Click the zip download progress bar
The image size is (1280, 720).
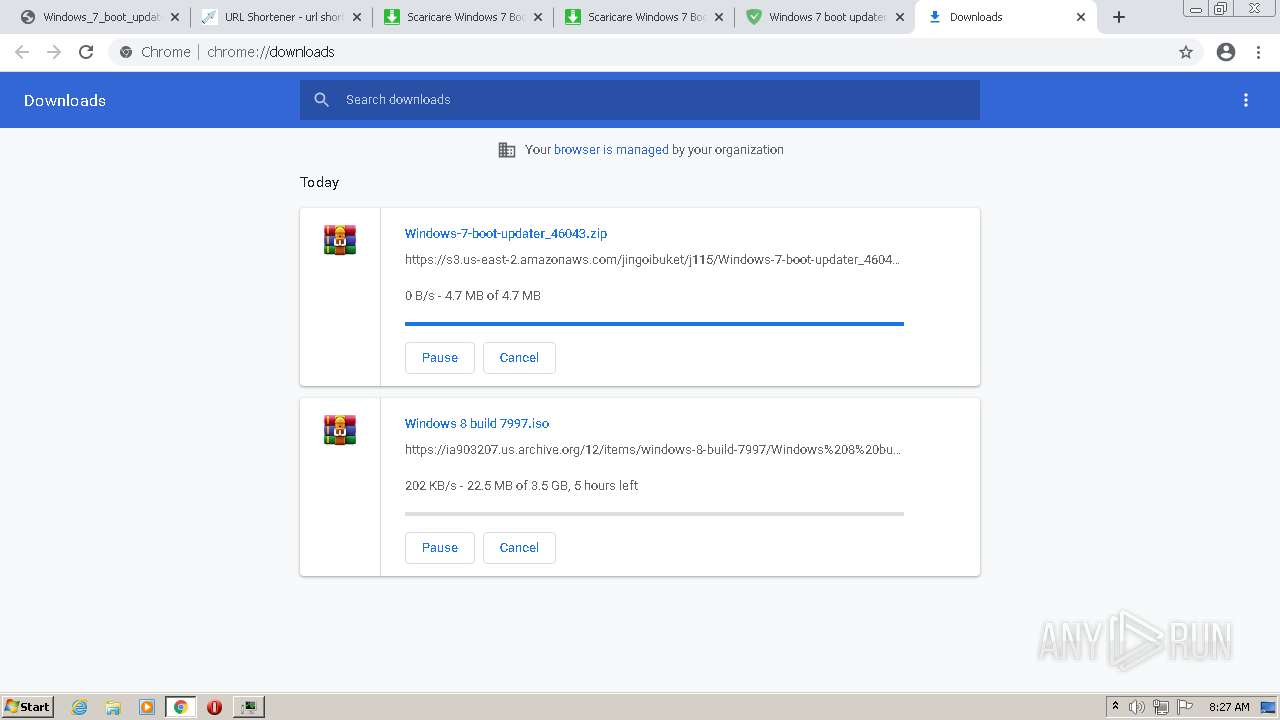tap(654, 324)
